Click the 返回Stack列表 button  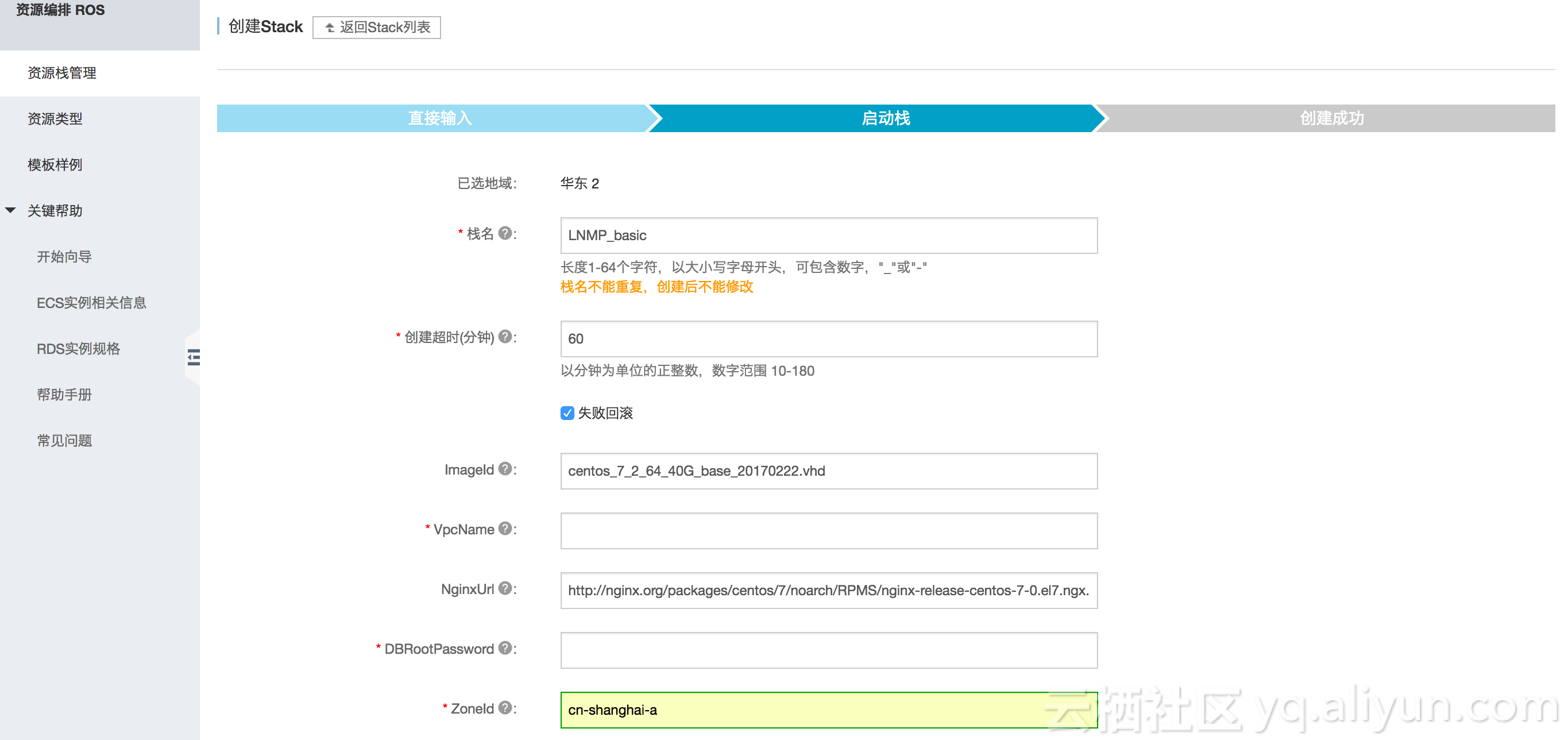pos(377,28)
